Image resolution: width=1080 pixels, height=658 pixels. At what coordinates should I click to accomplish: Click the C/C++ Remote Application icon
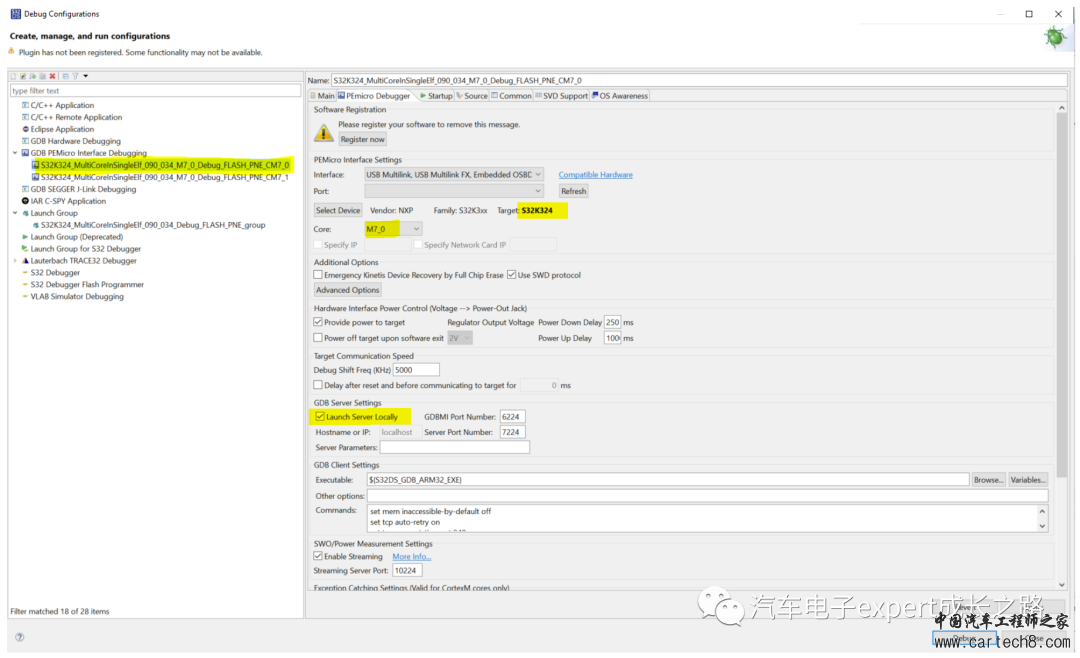[25, 117]
